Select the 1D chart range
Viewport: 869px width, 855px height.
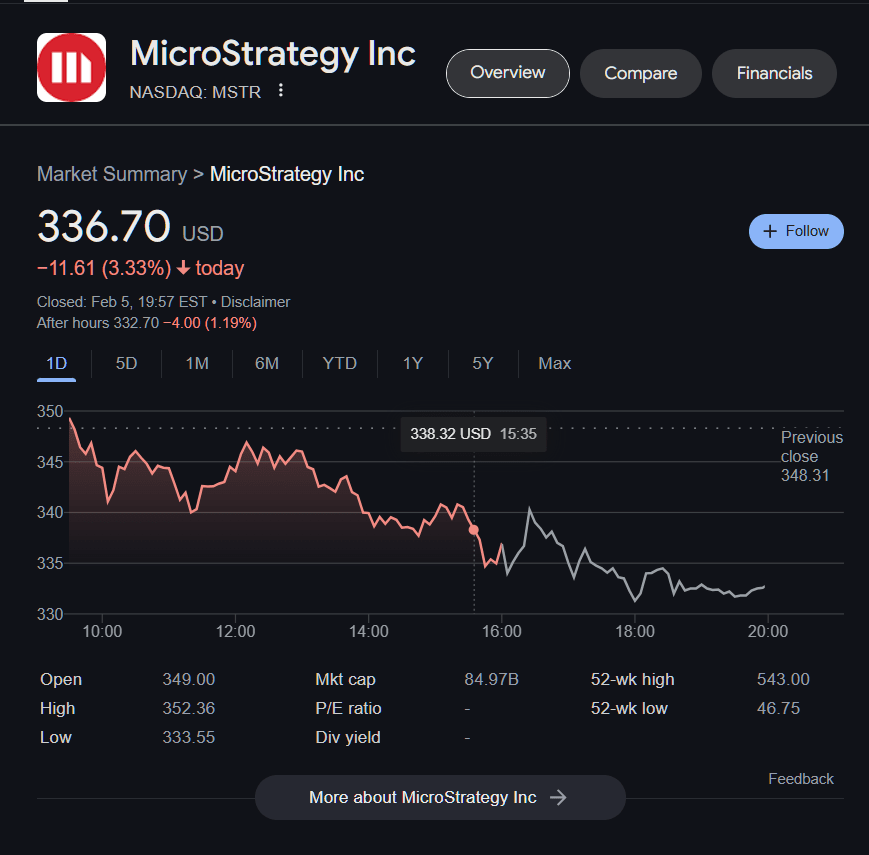pos(57,363)
